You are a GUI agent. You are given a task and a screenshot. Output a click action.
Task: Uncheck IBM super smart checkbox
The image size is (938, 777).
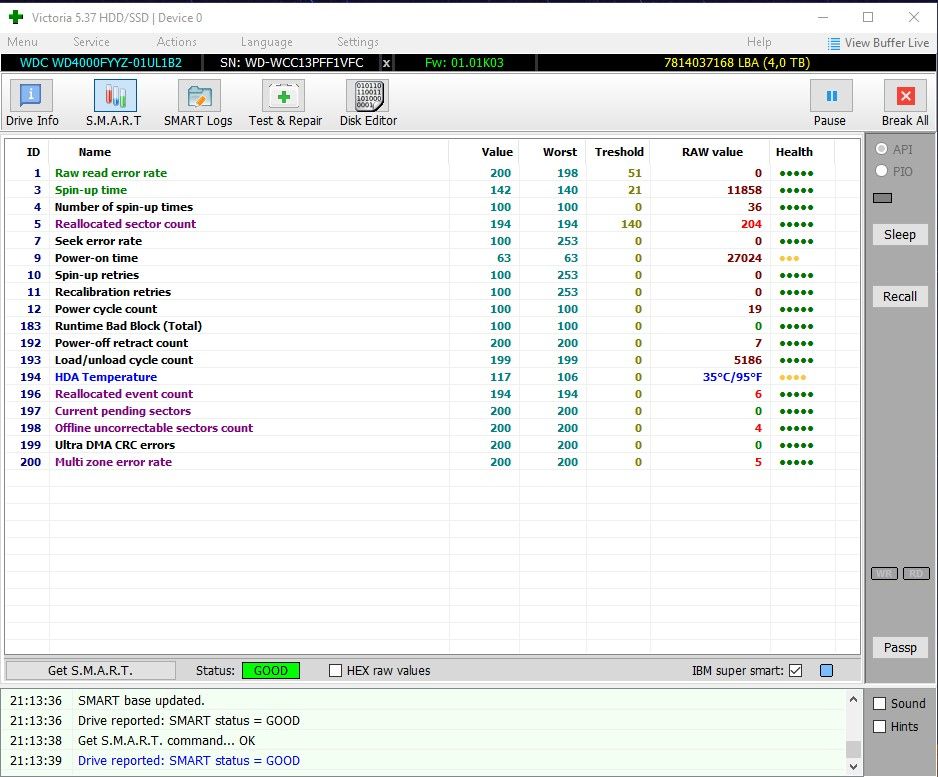pyautogui.click(x=796, y=671)
